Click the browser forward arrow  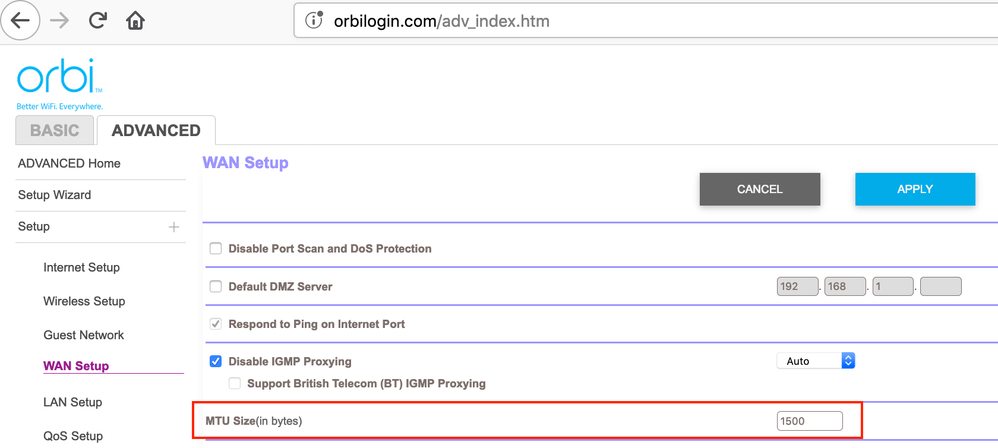coord(60,21)
